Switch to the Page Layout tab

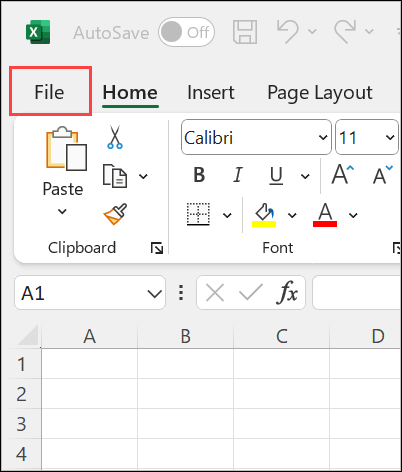point(320,92)
